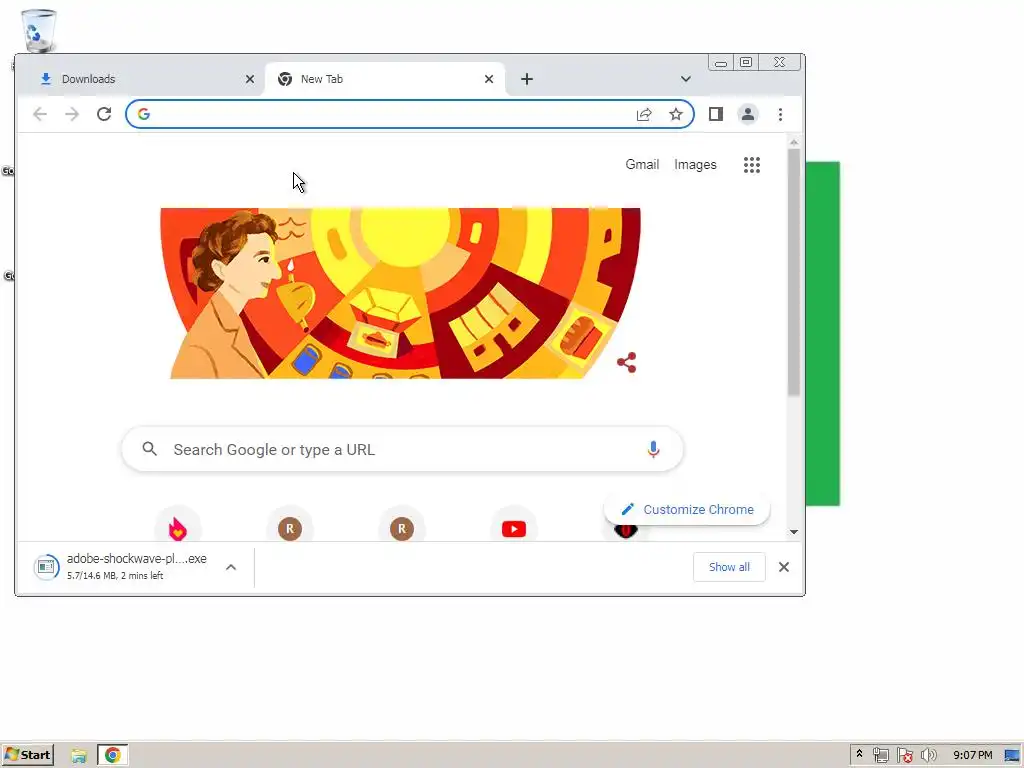Select the New Tab tab
This screenshot has height=768, width=1024.
(x=385, y=79)
